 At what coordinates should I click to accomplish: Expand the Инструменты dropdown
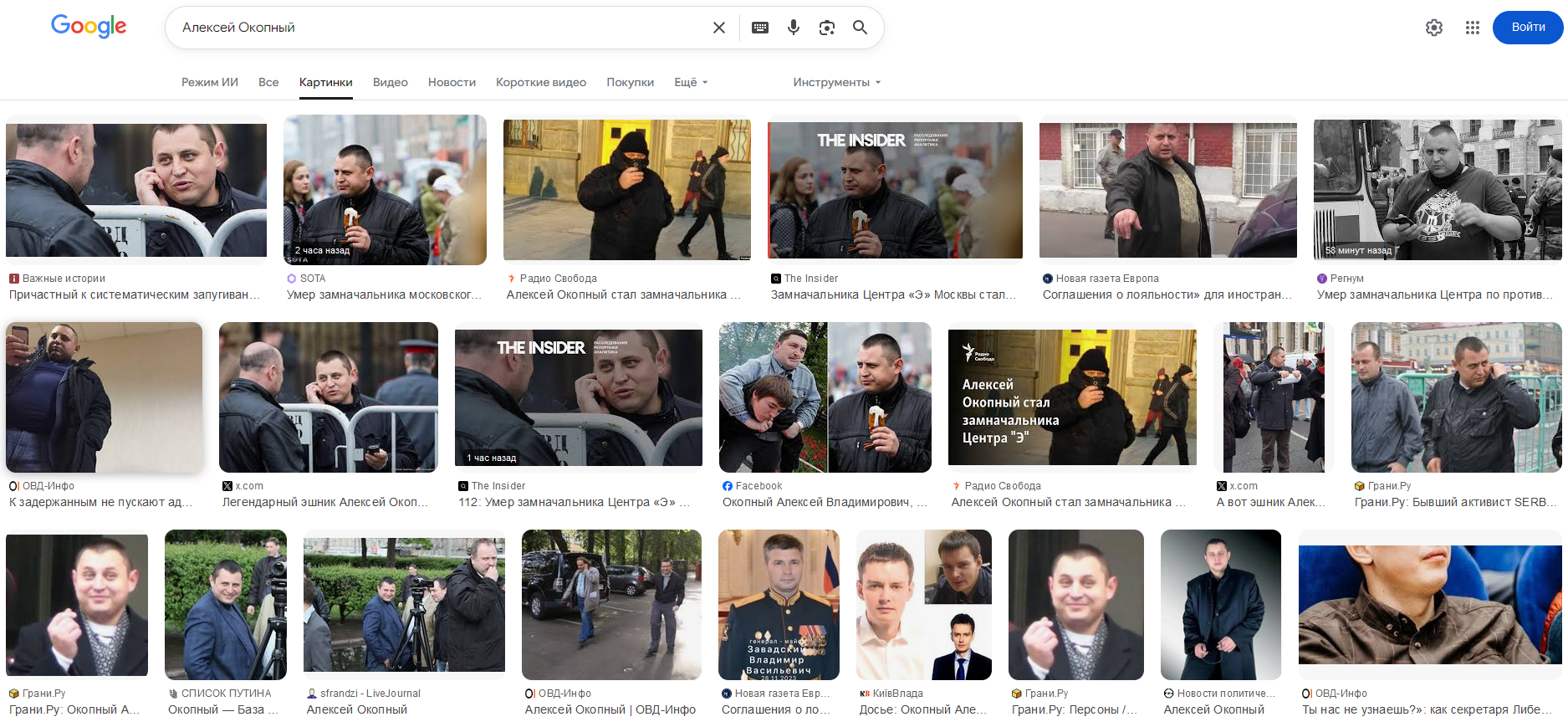[x=836, y=82]
